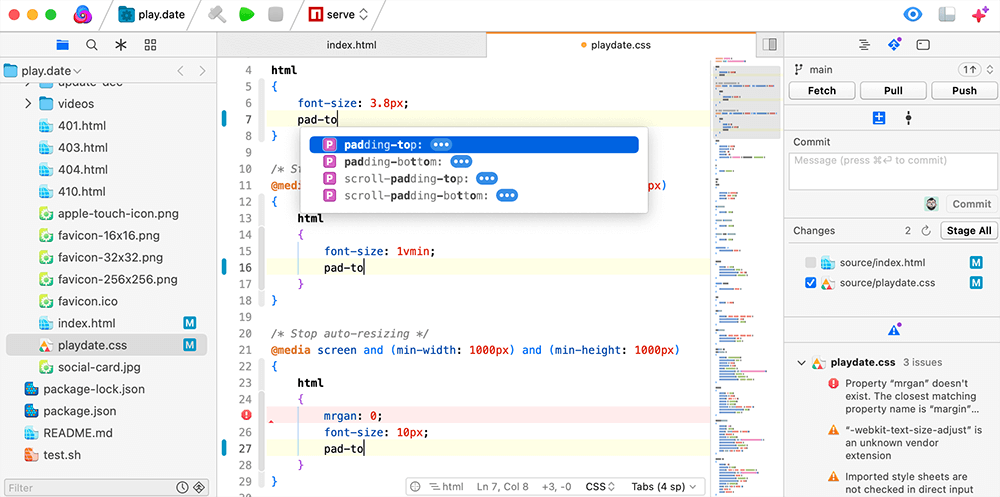Choose padding-bottom autocomplete suggestion

click(474, 161)
